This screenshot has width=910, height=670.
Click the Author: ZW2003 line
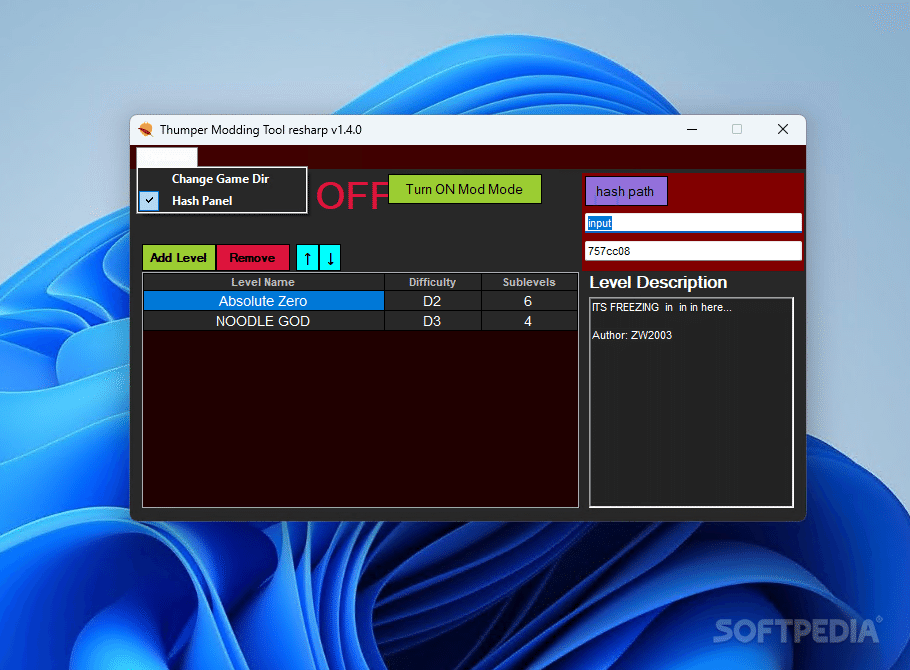click(631, 335)
